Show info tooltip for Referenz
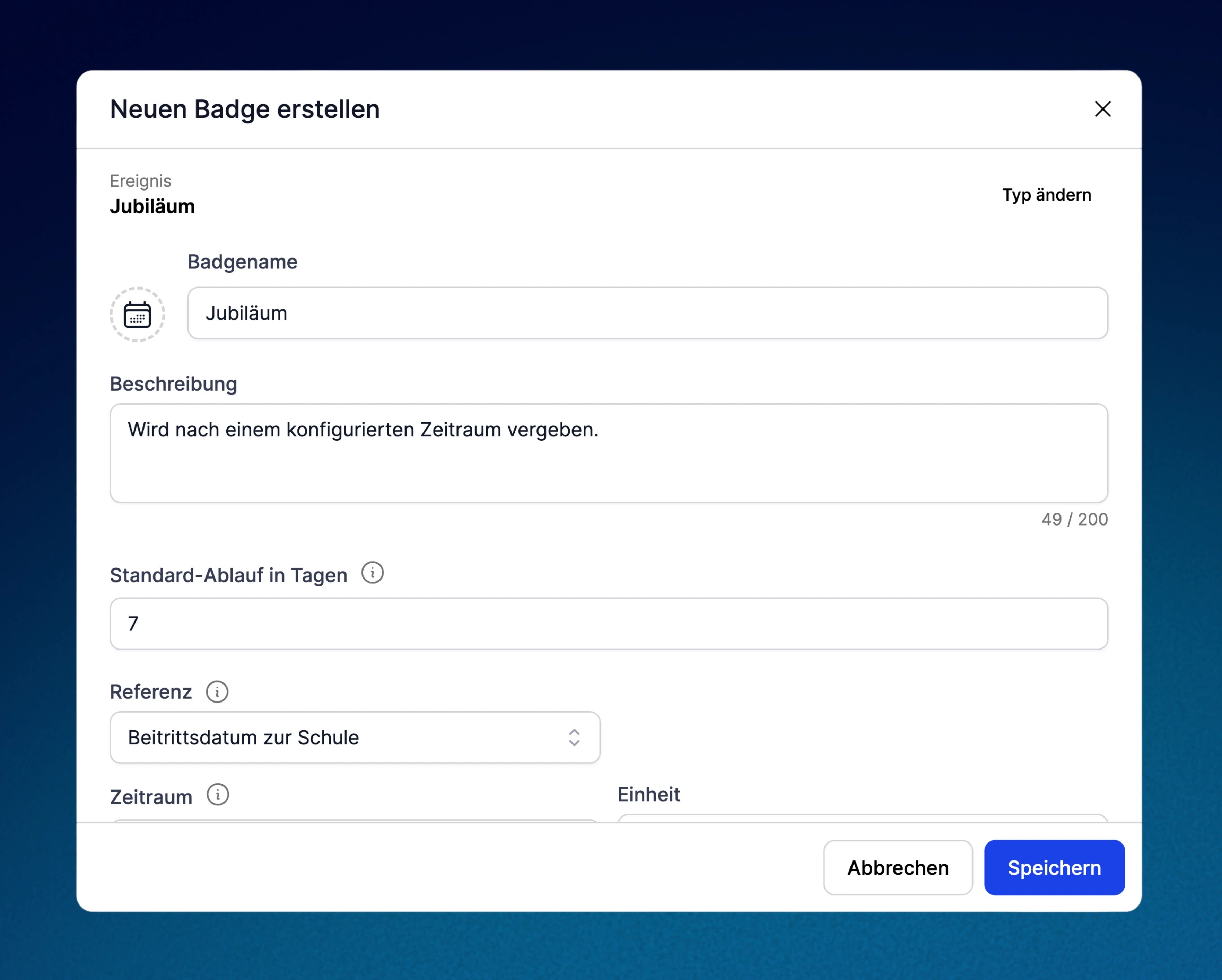Screen dimensions: 1222x980 (x=217, y=692)
